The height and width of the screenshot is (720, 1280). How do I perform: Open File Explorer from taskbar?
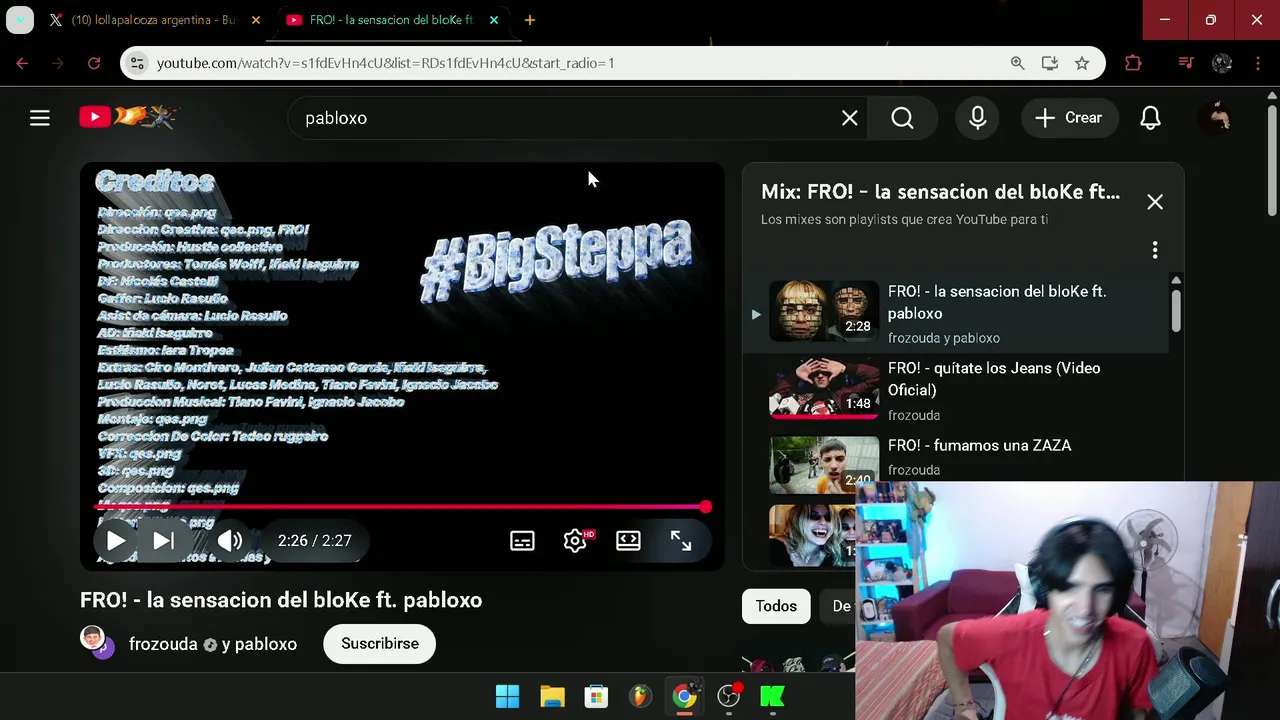pos(552,696)
